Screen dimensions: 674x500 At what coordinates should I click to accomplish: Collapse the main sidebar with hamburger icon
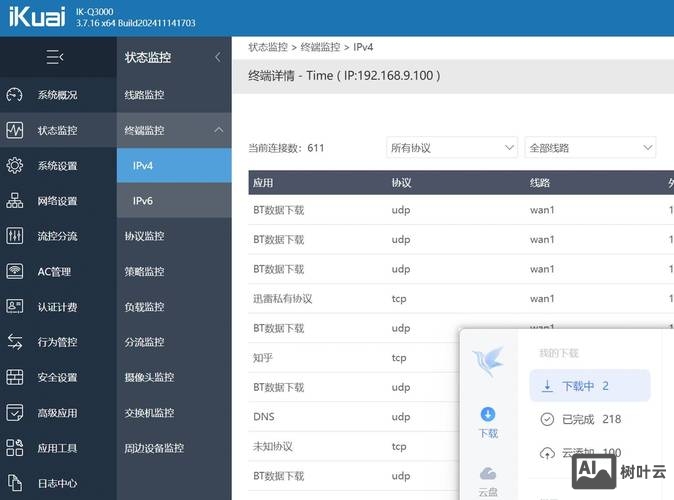click(55, 57)
